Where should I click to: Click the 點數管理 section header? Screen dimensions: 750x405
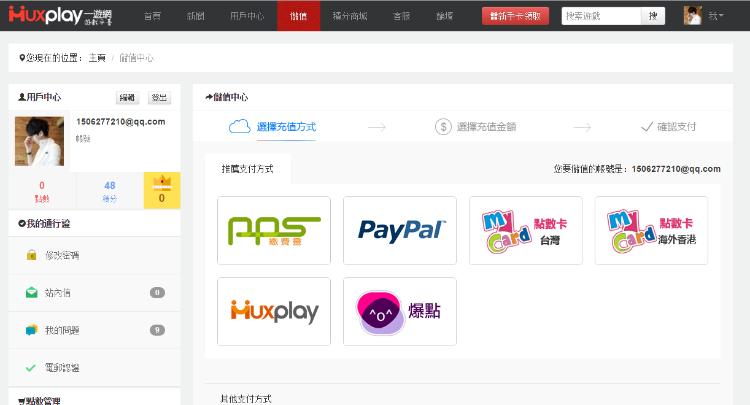click(x=39, y=401)
